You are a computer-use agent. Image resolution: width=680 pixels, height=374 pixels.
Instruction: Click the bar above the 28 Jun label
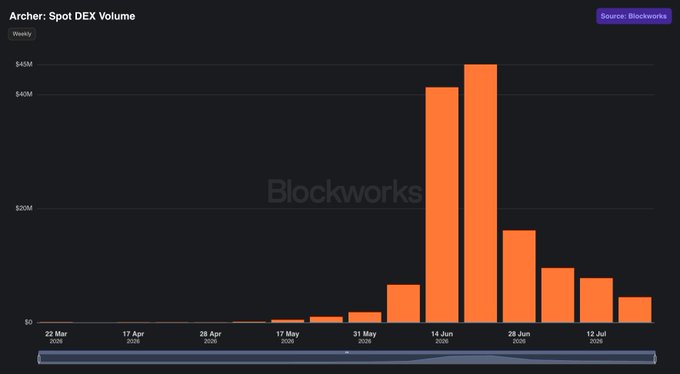[x=519, y=276]
